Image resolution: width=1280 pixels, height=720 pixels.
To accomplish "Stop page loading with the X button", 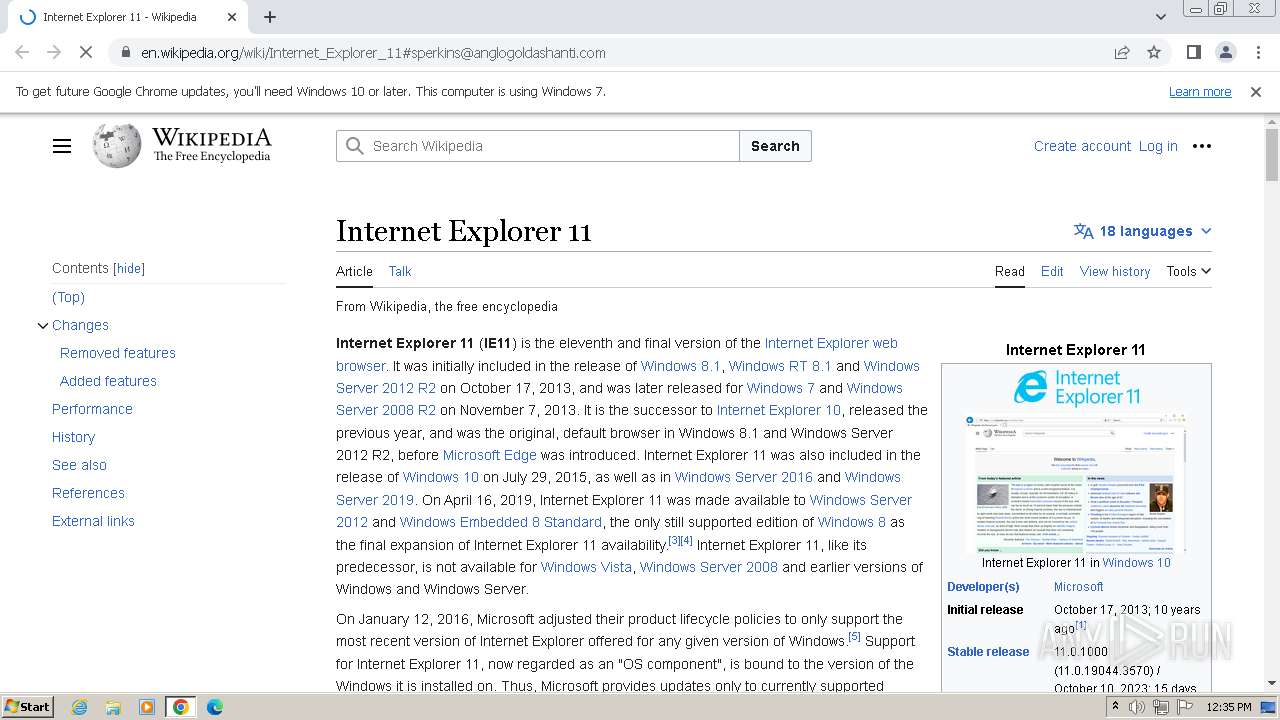I will click(x=86, y=52).
